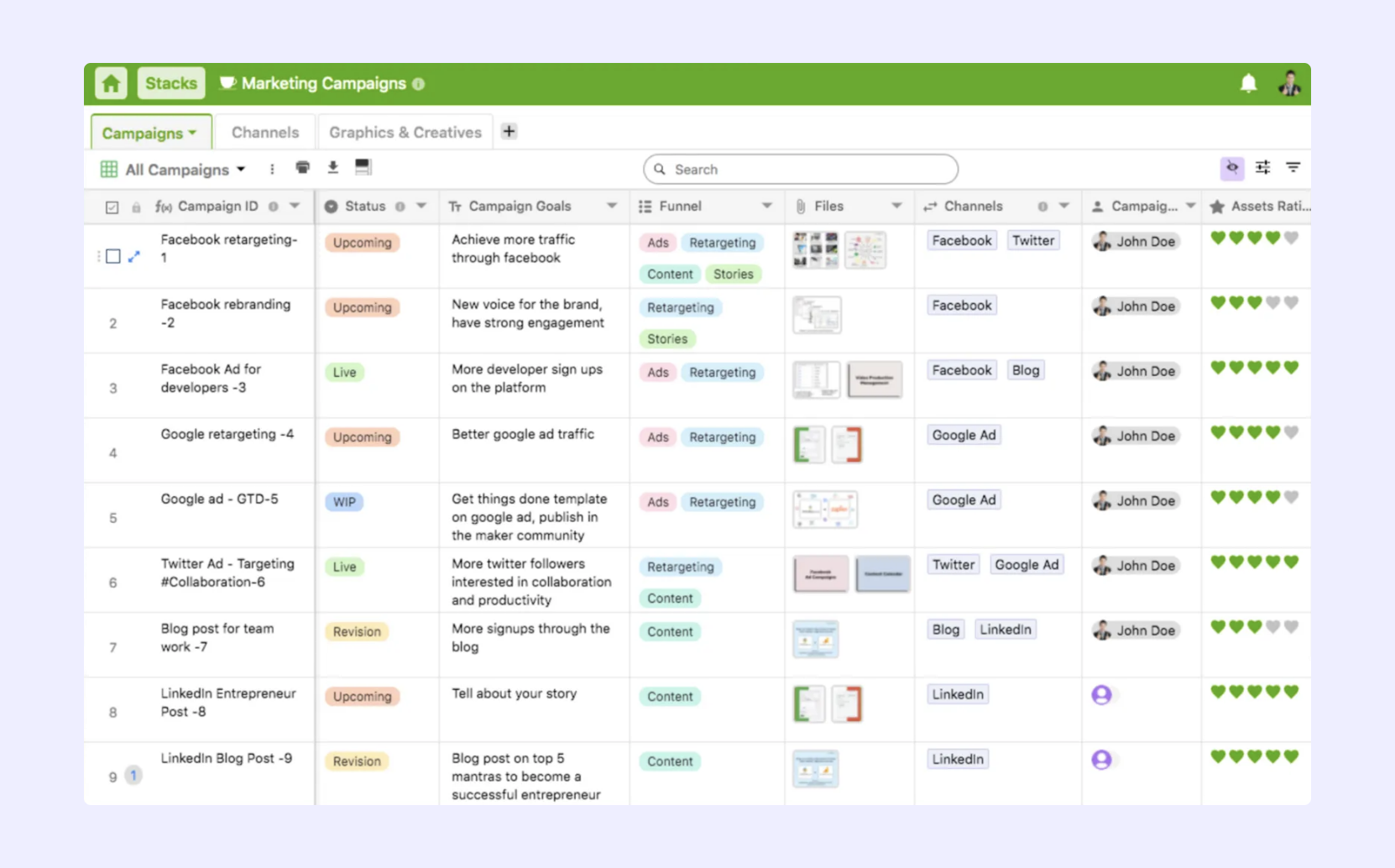This screenshot has width=1395, height=868.
Task: Click the Marketing Campaigns title
Action: coord(323,83)
